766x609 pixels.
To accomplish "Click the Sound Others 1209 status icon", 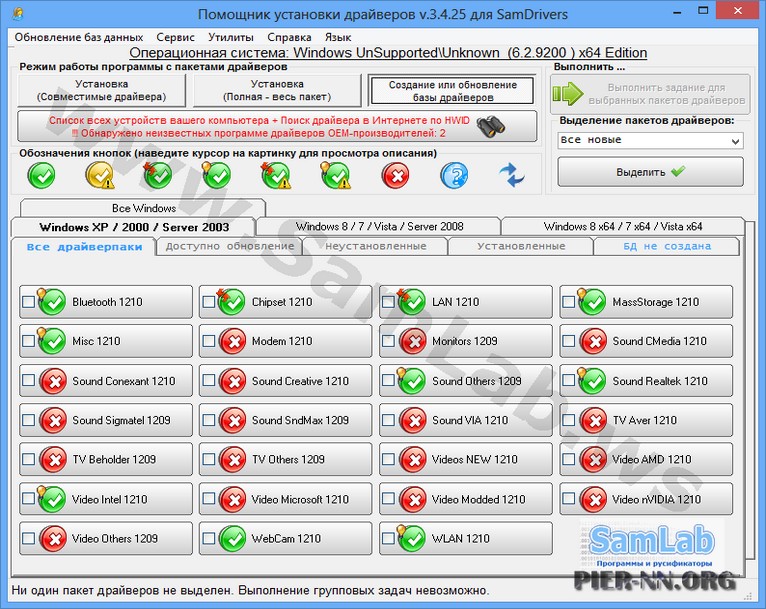I will tap(411, 381).
